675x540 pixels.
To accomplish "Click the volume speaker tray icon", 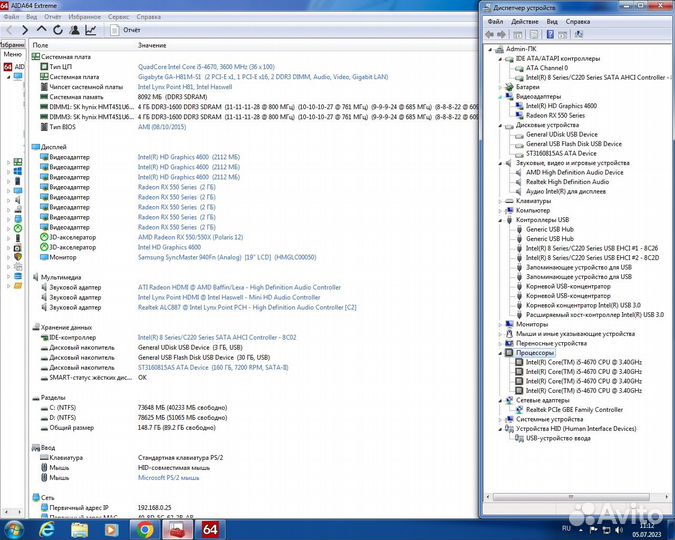I will click(x=619, y=529).
